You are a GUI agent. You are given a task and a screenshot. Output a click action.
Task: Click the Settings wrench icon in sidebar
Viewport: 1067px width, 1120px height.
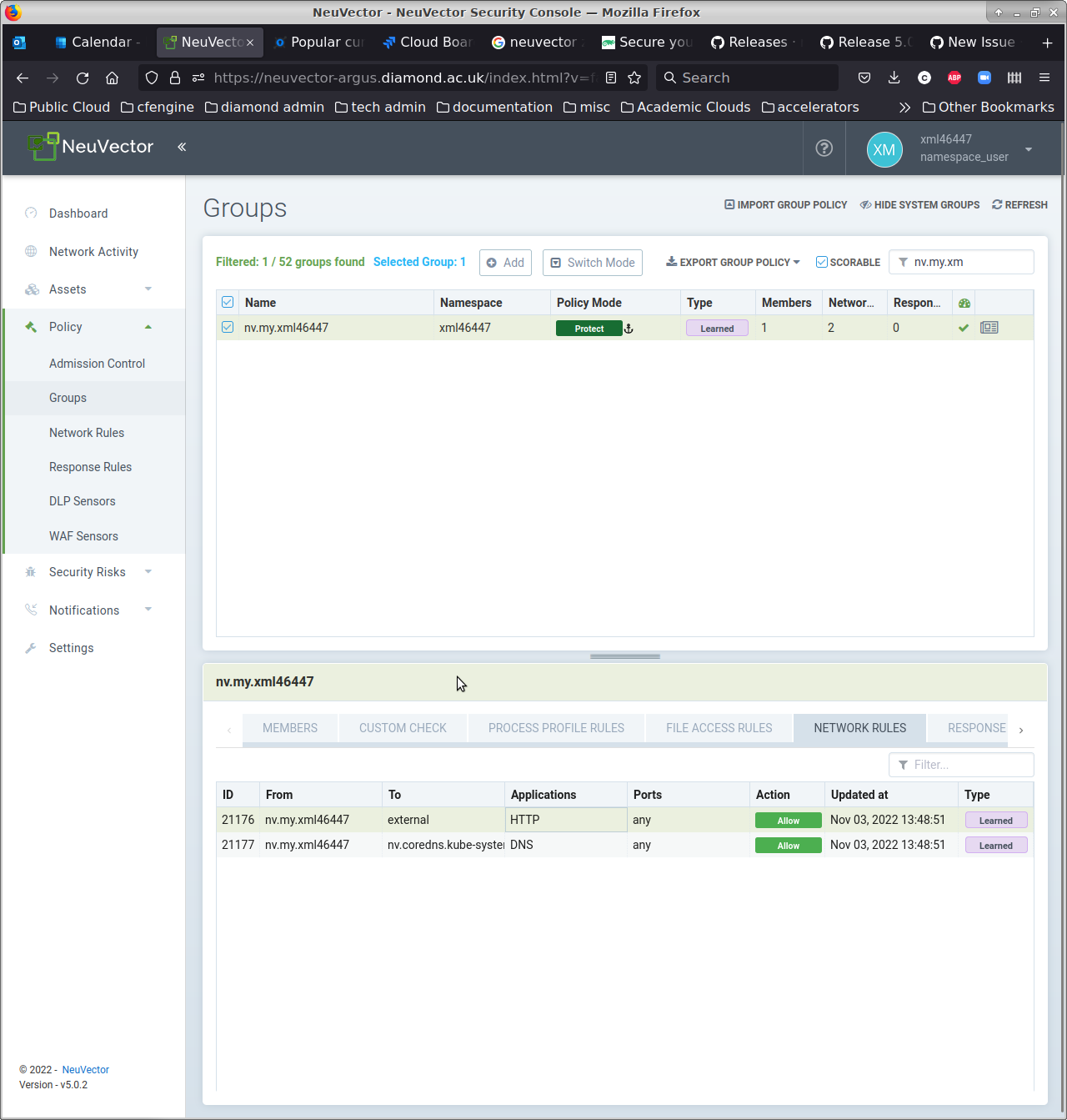pyautogui.click(x=31, y=648)
